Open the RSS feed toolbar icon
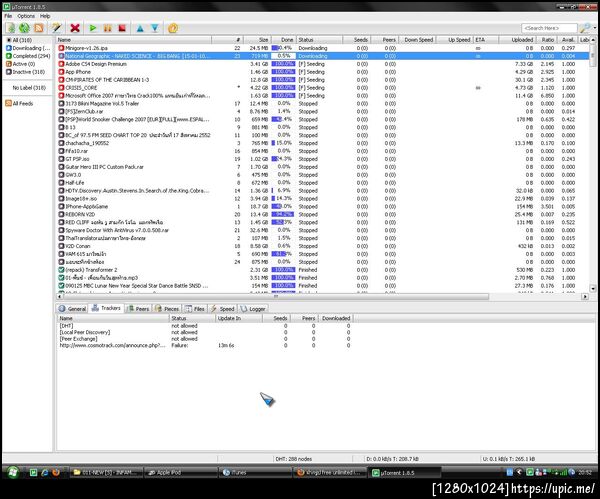This screenshot has width=600, height=499. click(x=39, y=28)
